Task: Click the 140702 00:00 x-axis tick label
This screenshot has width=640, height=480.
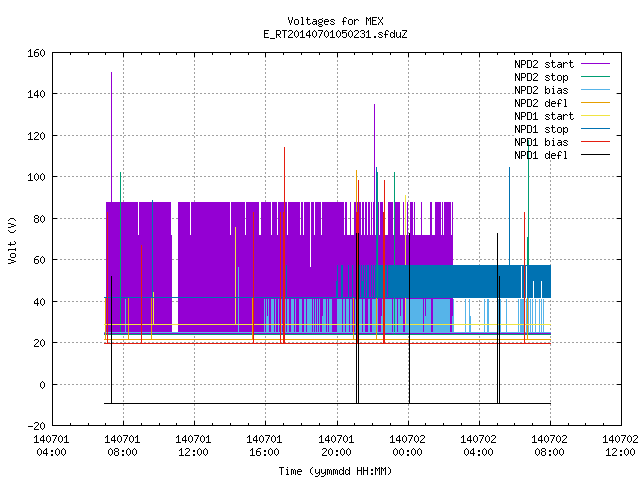Action: [407, 446]
